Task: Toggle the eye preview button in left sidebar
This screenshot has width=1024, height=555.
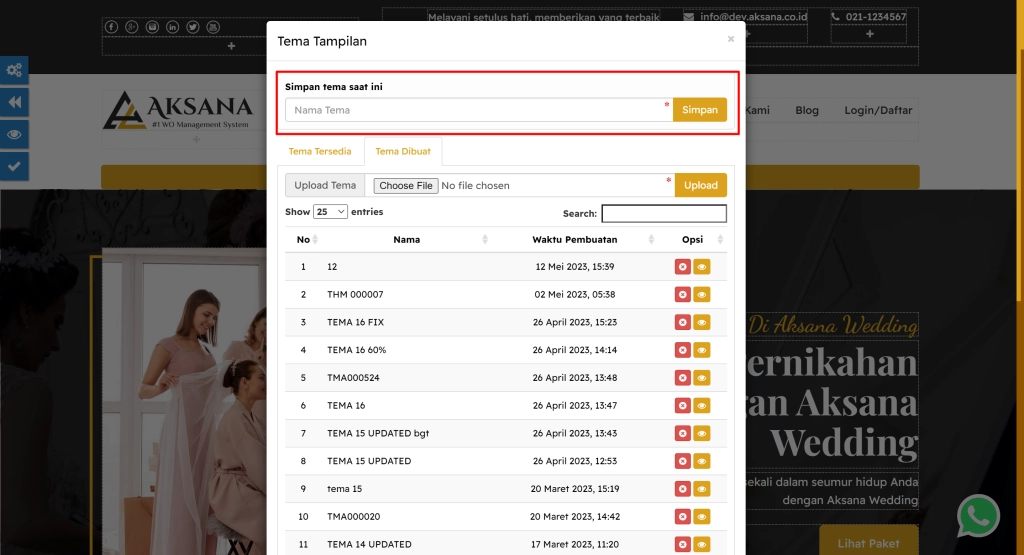Action: click(14, 134)
